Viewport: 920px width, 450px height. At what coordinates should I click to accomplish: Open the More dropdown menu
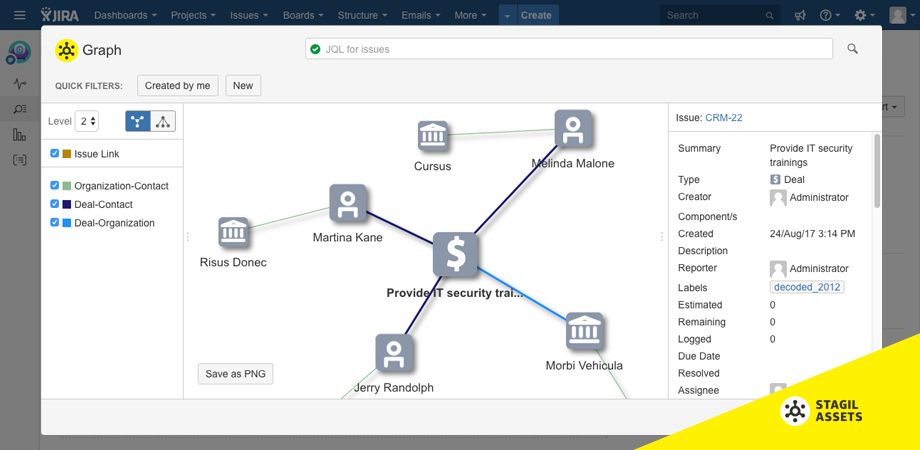(x=471, y=15)
